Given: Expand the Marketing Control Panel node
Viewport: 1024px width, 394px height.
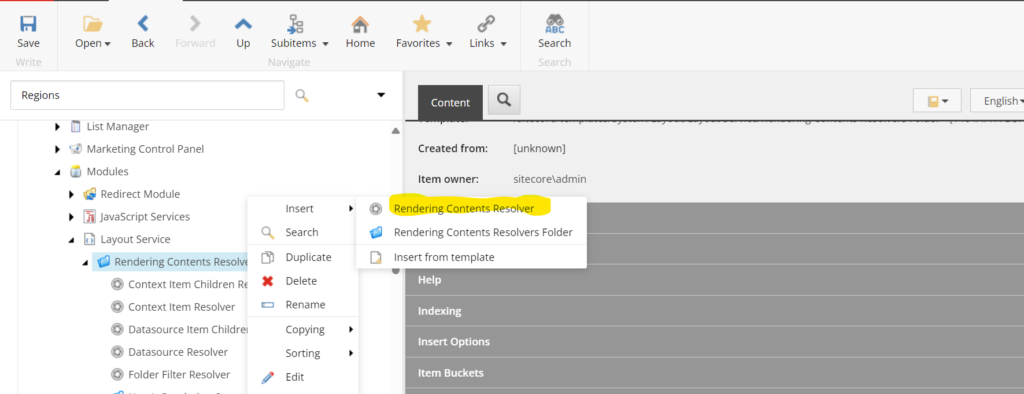Looking at the screenshot, I should pyautogui.click(x=58, y=149).
